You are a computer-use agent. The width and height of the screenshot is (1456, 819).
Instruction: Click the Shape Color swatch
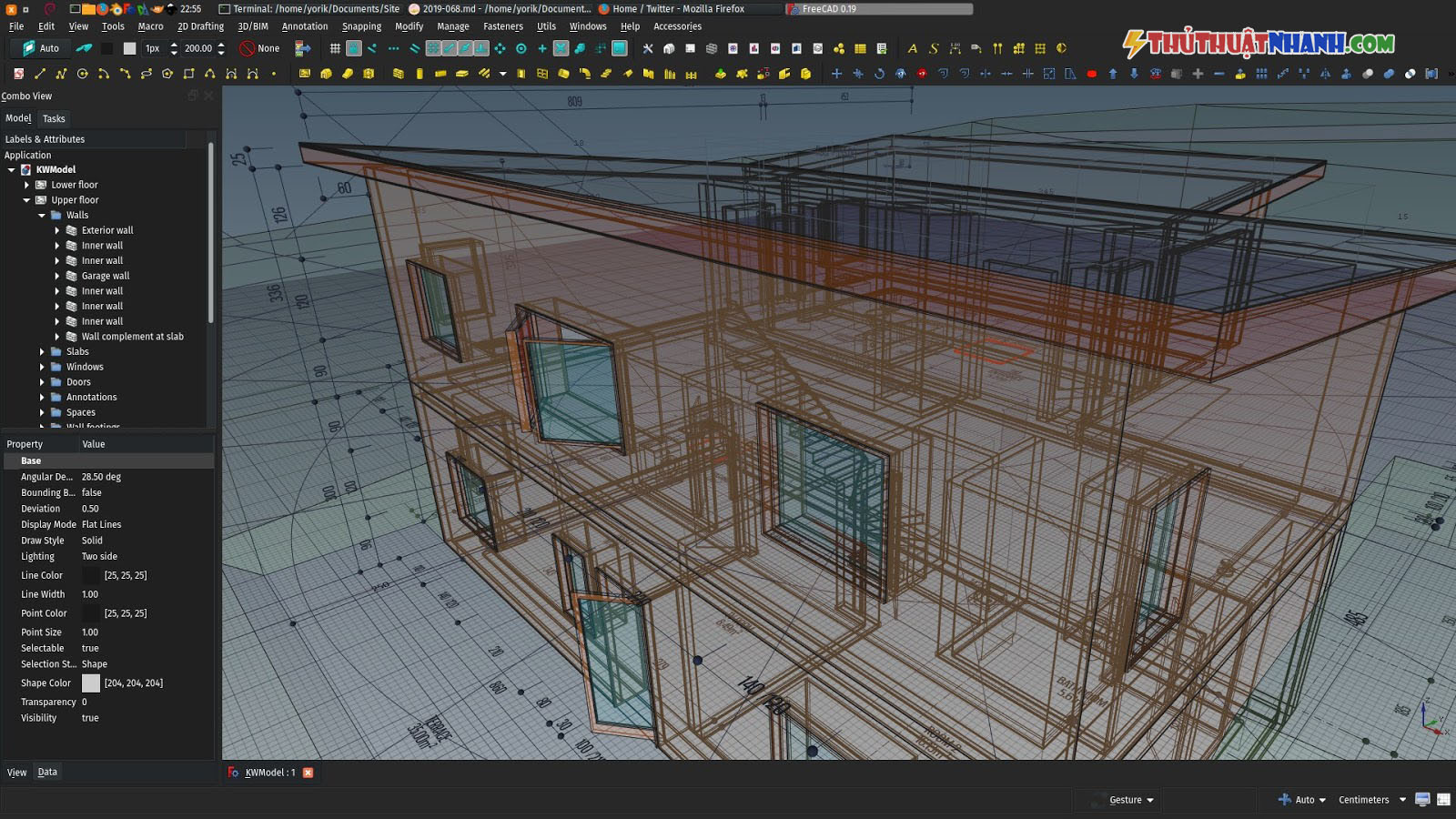(91, 682)
